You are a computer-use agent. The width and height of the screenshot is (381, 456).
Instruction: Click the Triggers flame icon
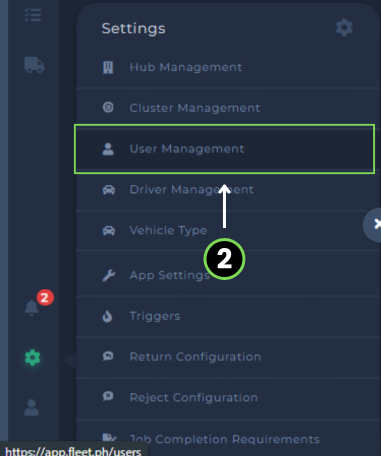pyautogui.click(x=107, y=316)
